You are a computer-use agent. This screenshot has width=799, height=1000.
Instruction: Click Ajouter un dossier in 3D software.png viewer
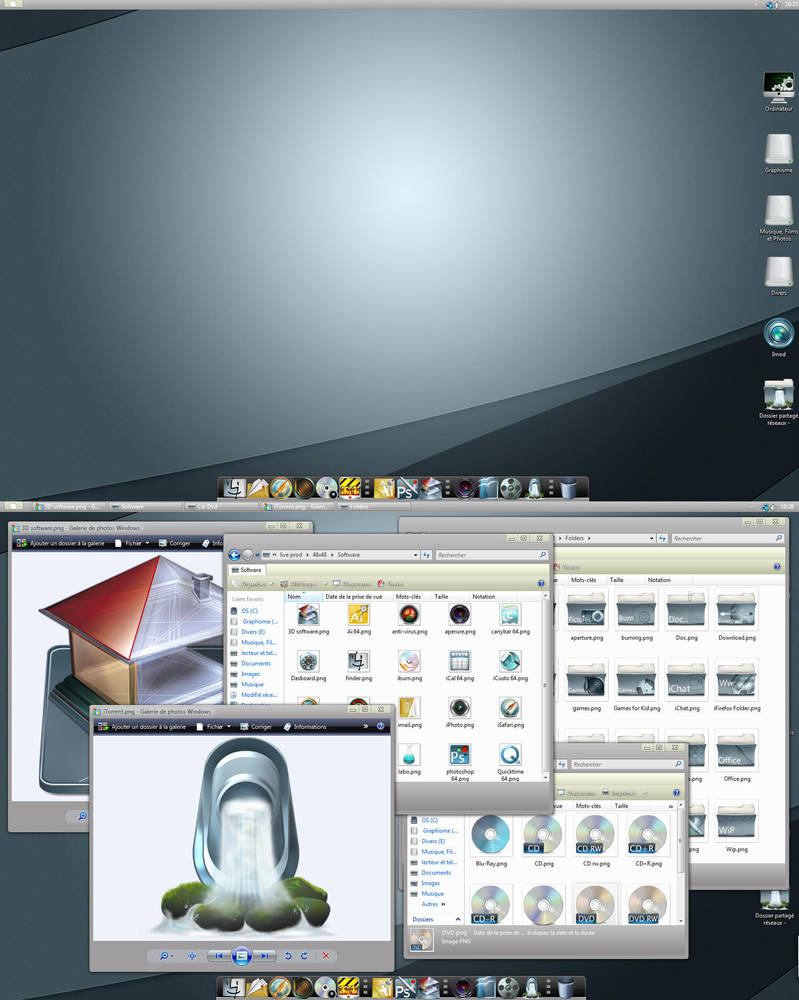click(x=61, y=543)
